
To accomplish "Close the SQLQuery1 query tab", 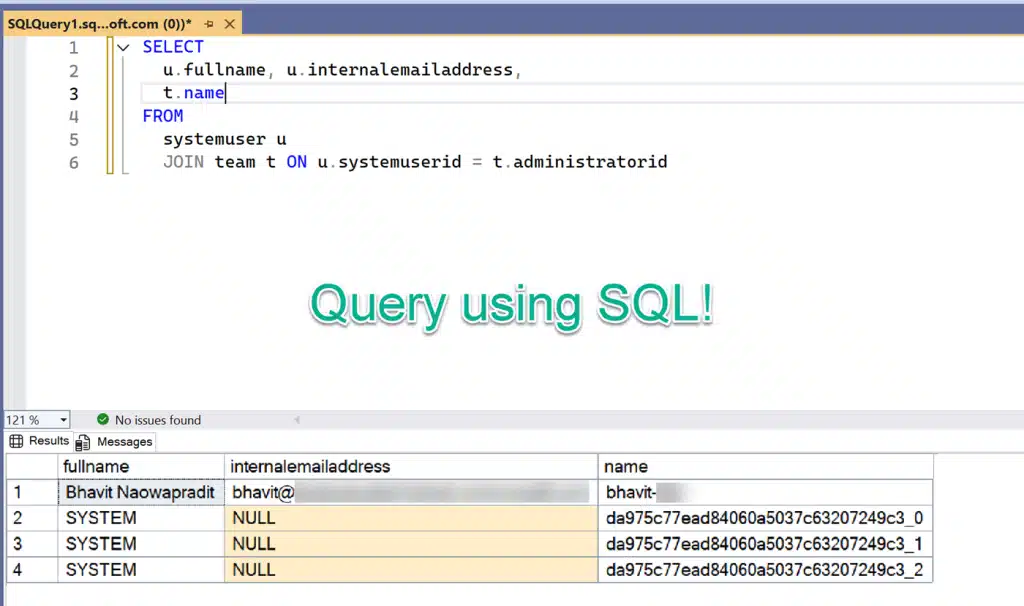I will tap(228, 22).
